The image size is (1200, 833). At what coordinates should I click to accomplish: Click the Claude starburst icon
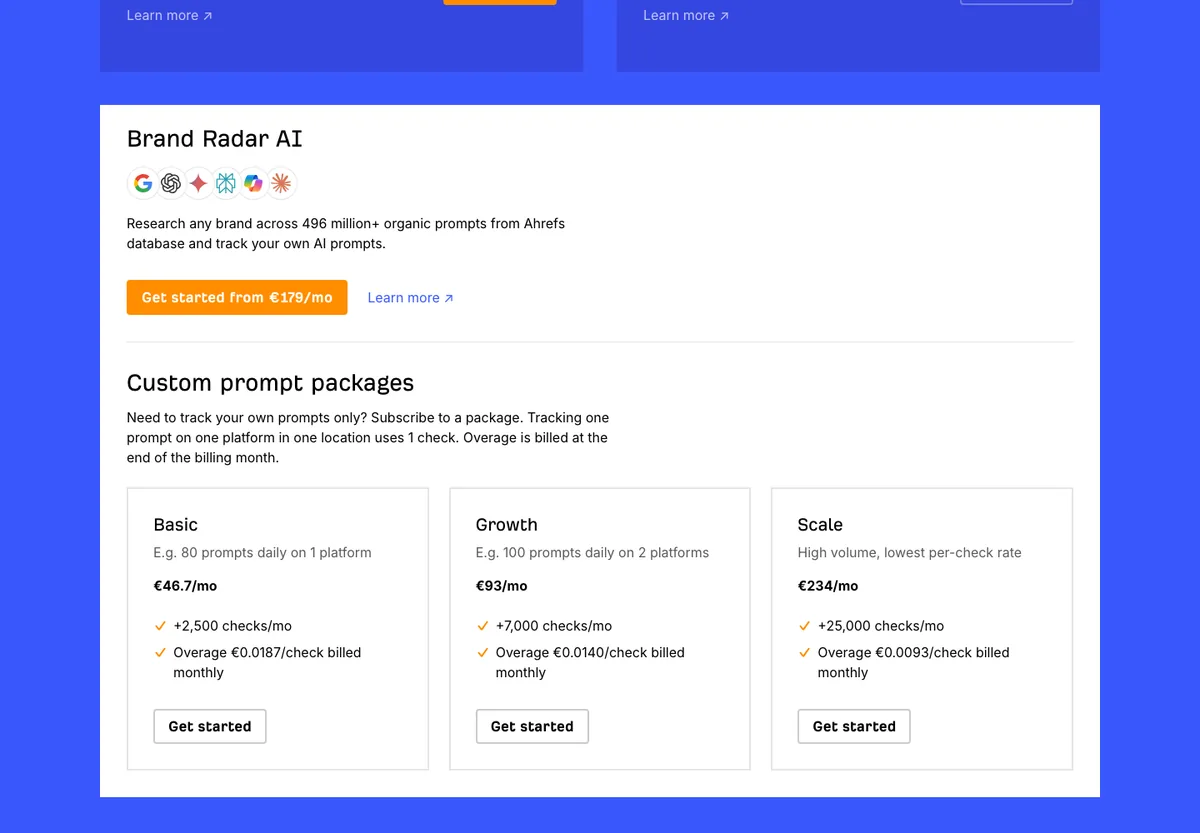coord(281,183)
